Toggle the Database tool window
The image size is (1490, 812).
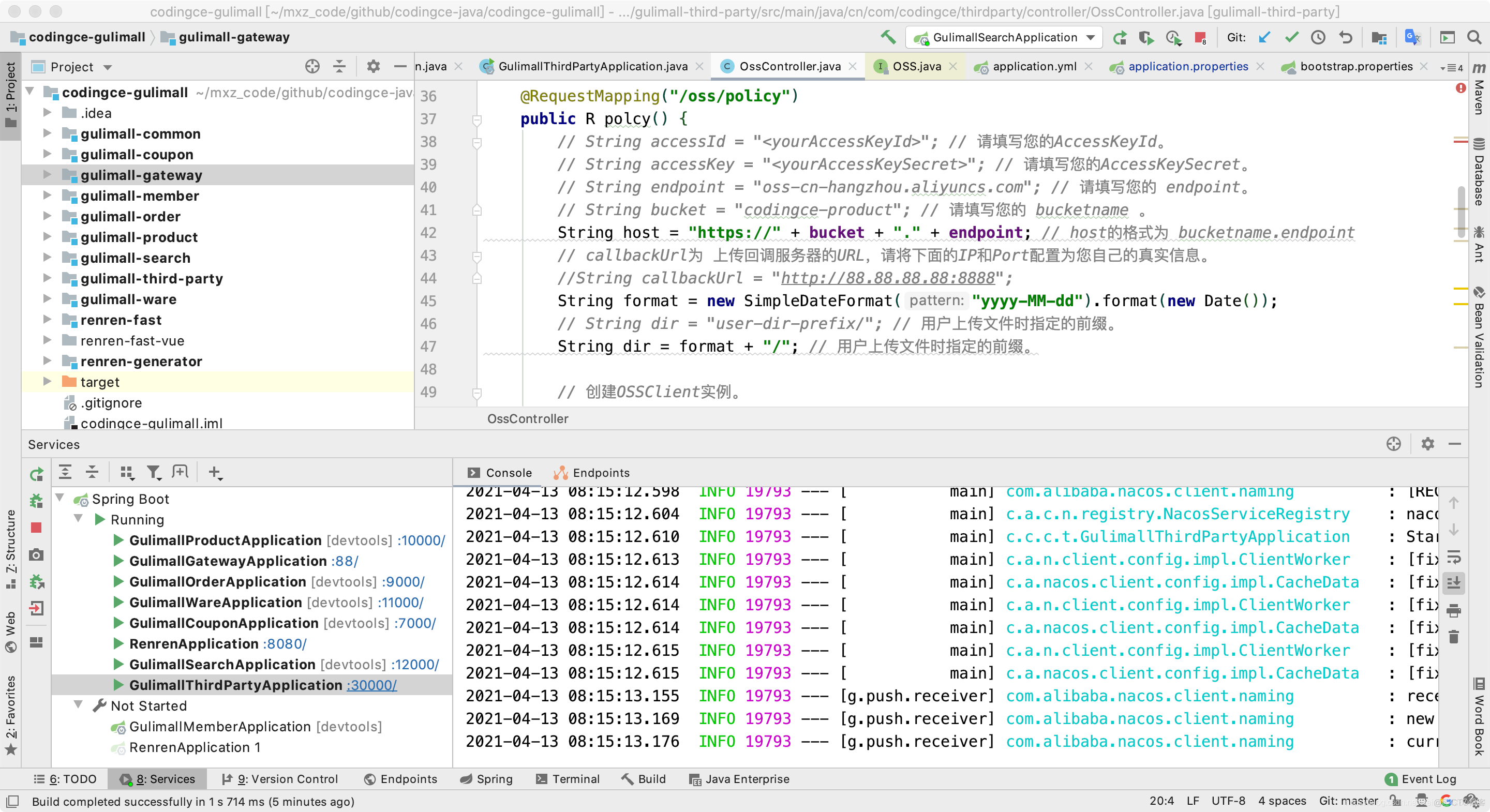tap(1479, 172)
